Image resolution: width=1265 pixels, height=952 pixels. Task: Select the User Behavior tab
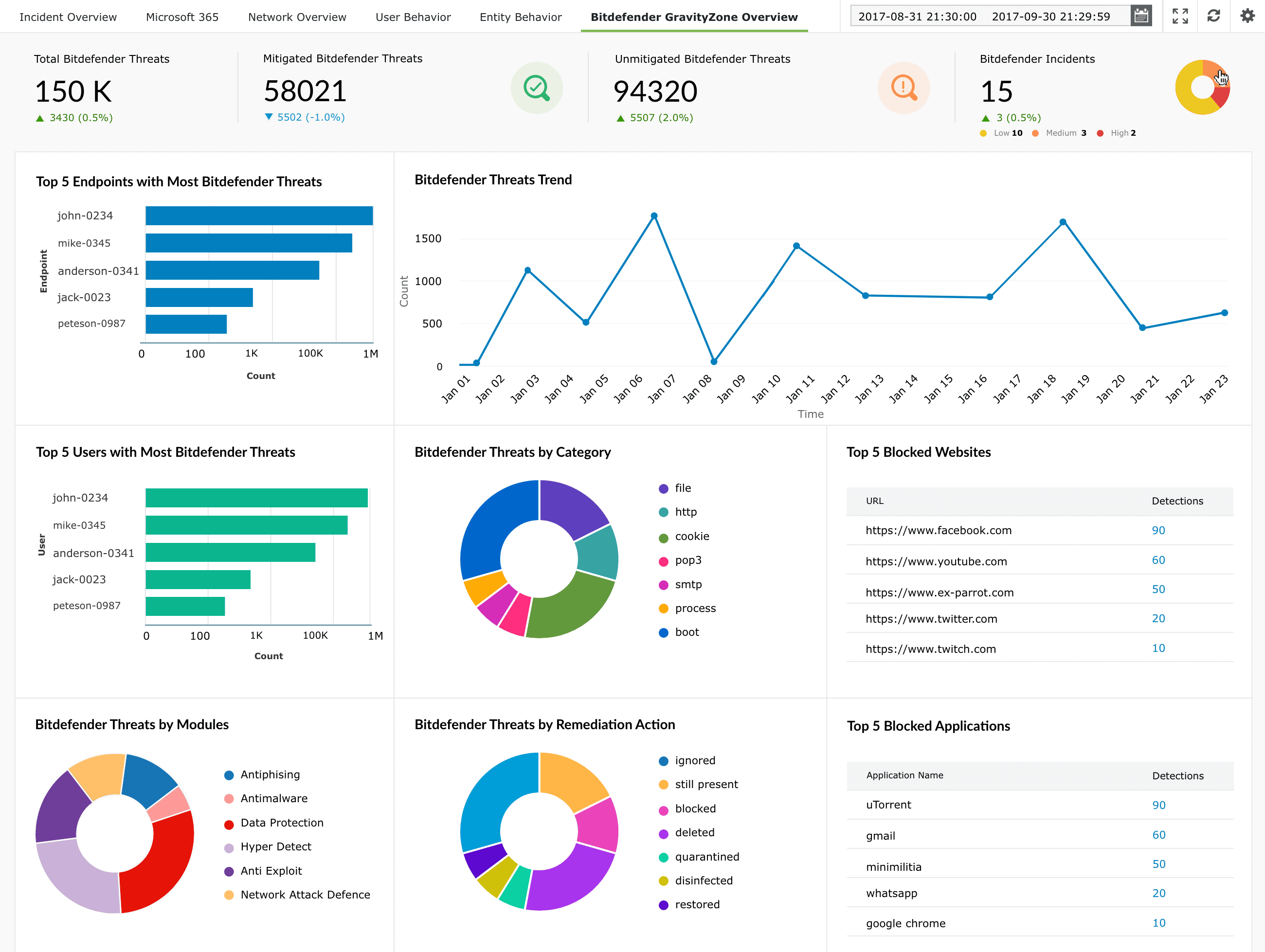tap(414, 17)
